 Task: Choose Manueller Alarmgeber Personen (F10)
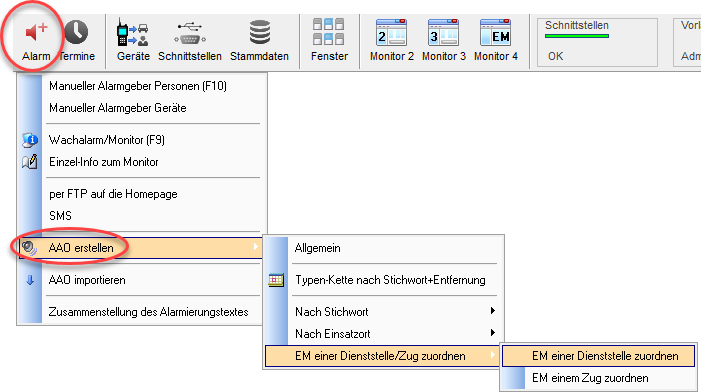click(138, 86)
